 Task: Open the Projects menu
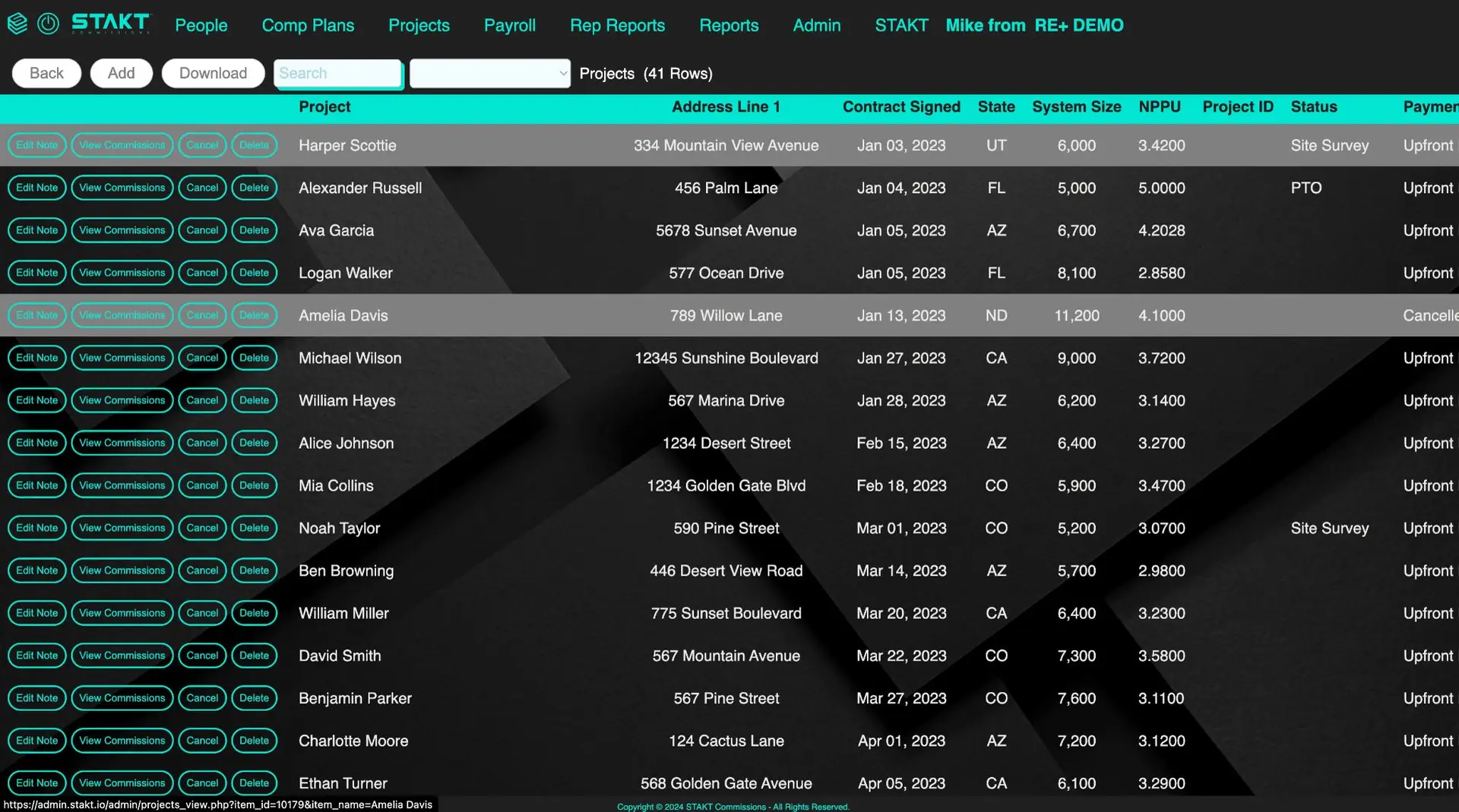[419, 25]
